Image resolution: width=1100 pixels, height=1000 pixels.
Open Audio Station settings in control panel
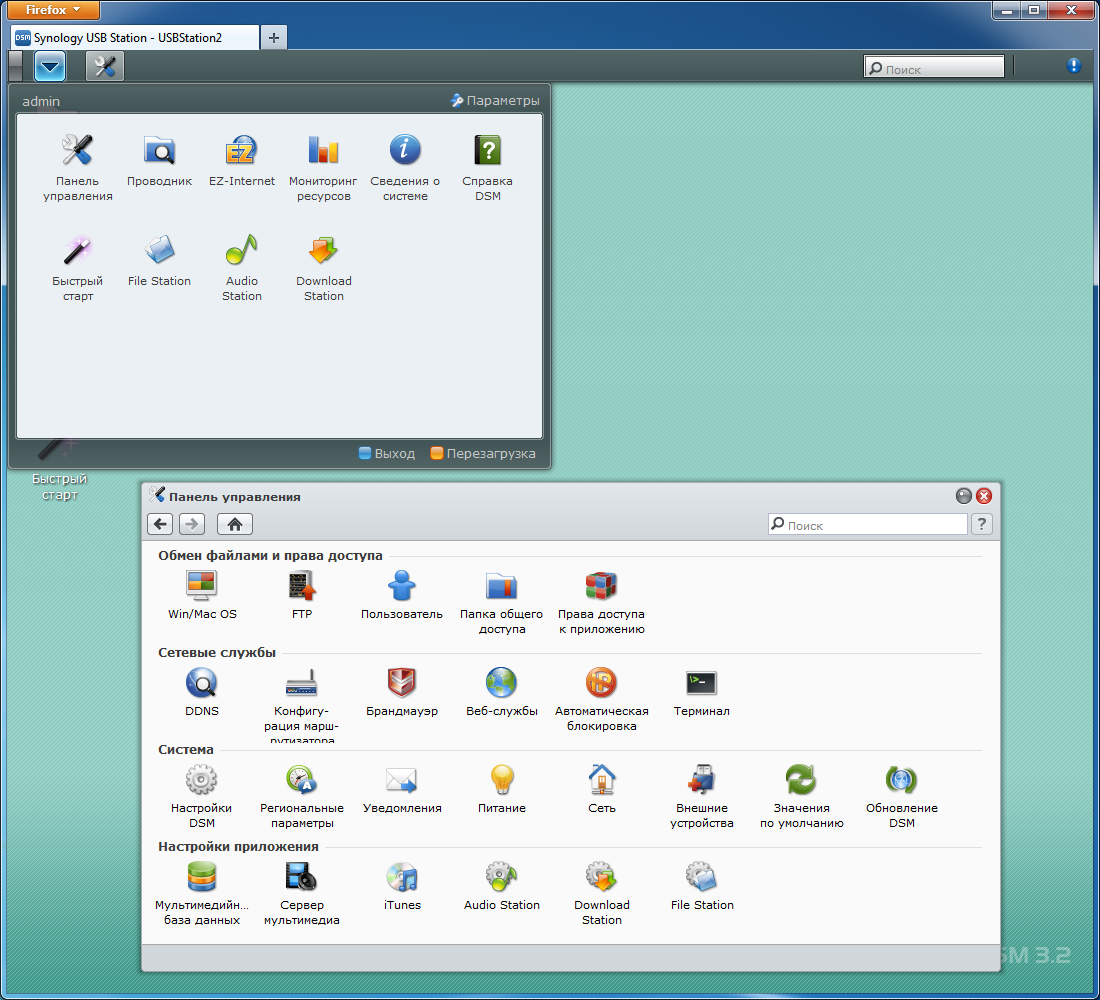[502, 886]
